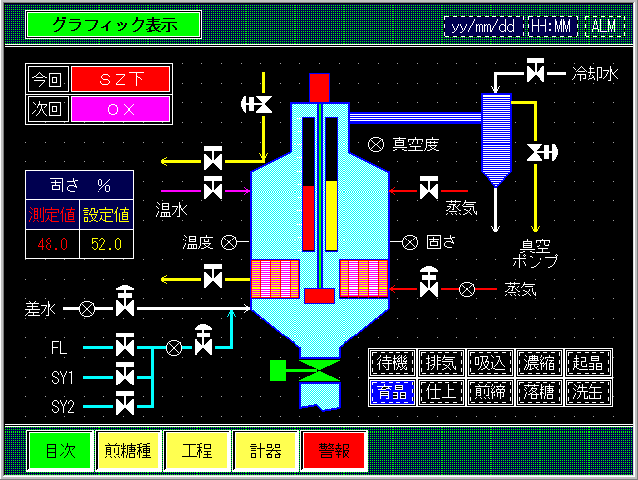Click the valve on the 冷却水 line
Viewport: 638px width, 480px height.
536,72
